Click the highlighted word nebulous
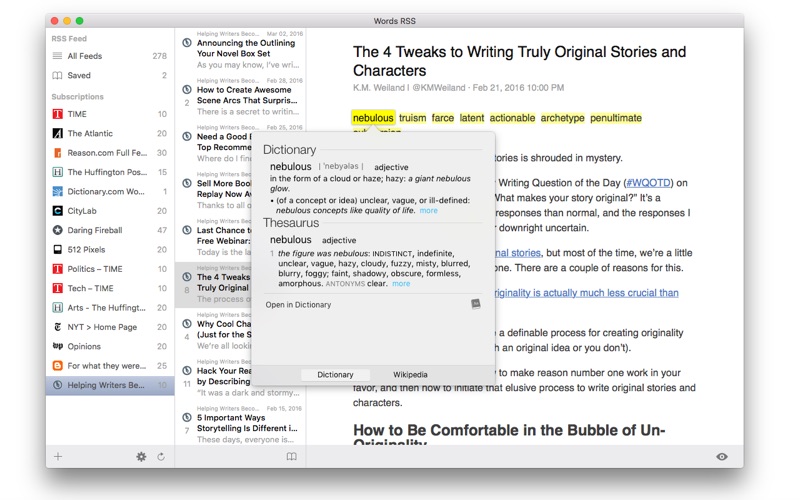Viewport: 800px width, 500px height. tap(373, 118)
